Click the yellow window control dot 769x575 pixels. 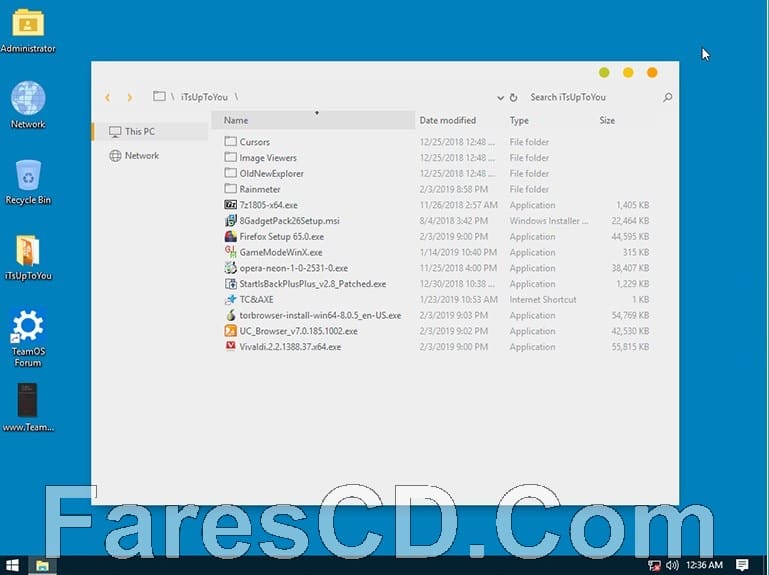pyautogui.click(x=628, y=73)
